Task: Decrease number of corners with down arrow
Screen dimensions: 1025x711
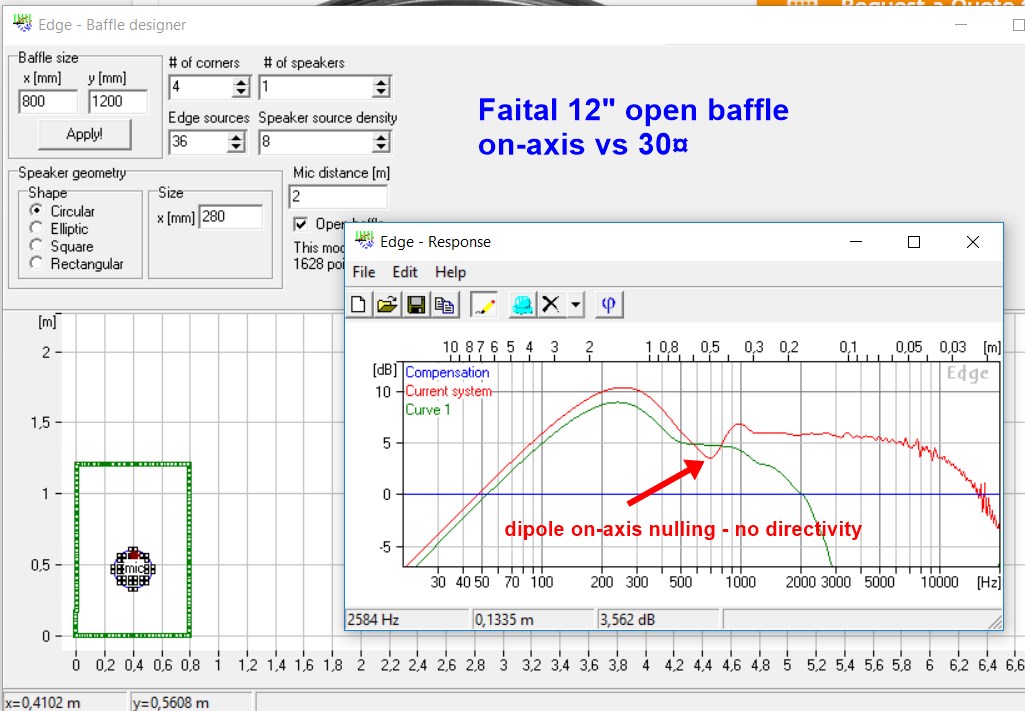Action: pyautogui.click(x=242, y=92)
